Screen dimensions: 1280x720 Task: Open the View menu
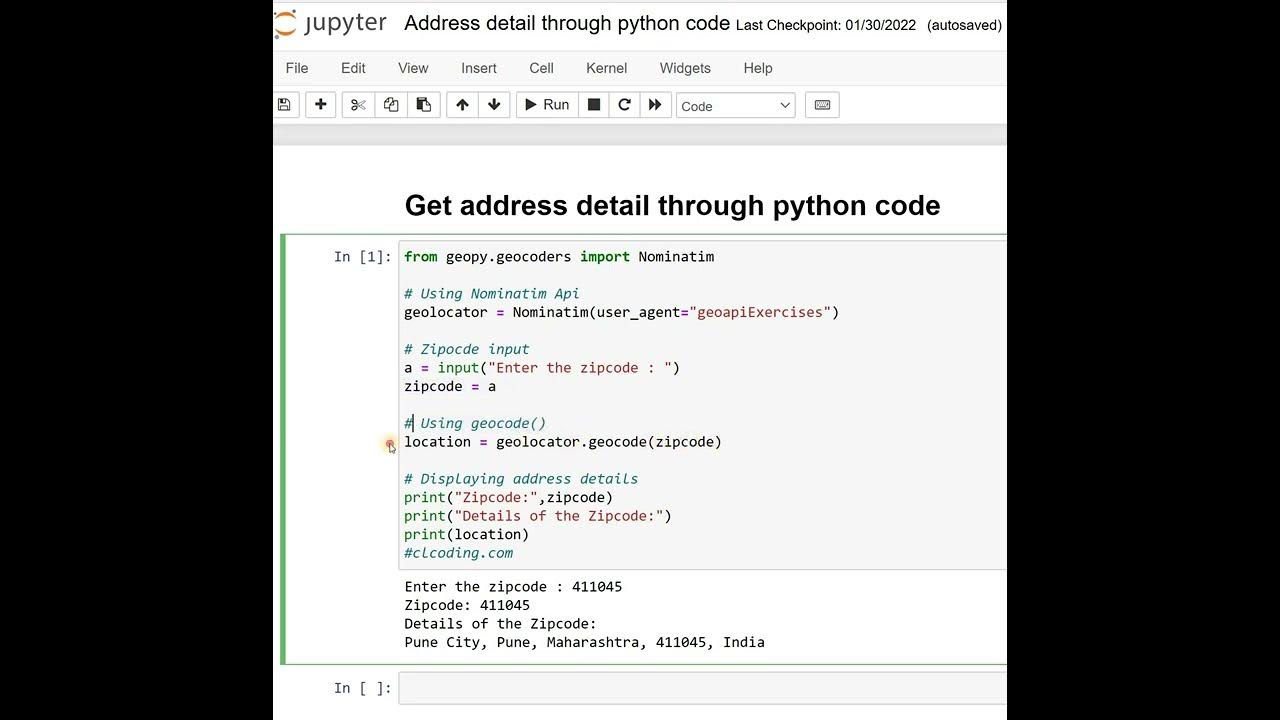click(x=413, y=68)
